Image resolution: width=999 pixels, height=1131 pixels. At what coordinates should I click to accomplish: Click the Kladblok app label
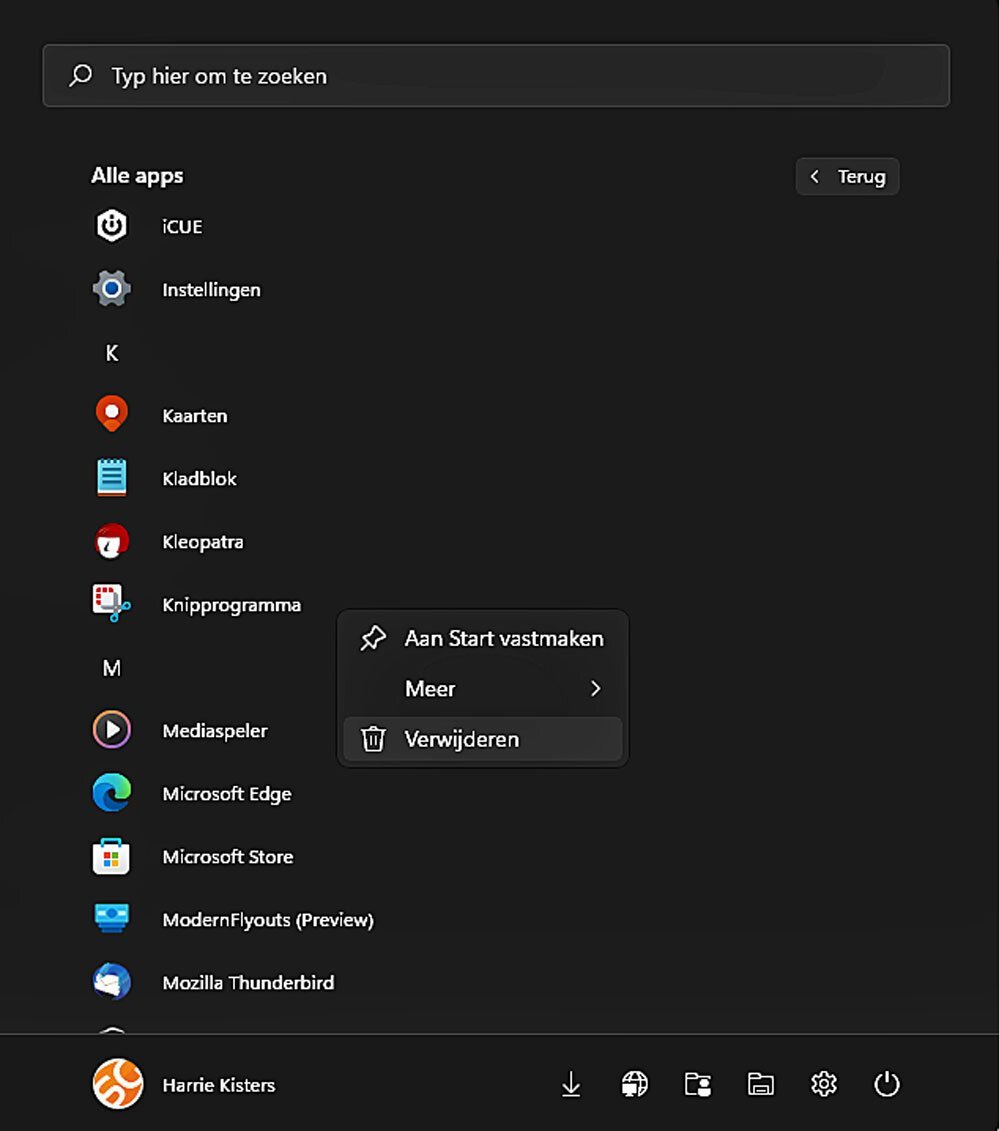coord(199,478)
